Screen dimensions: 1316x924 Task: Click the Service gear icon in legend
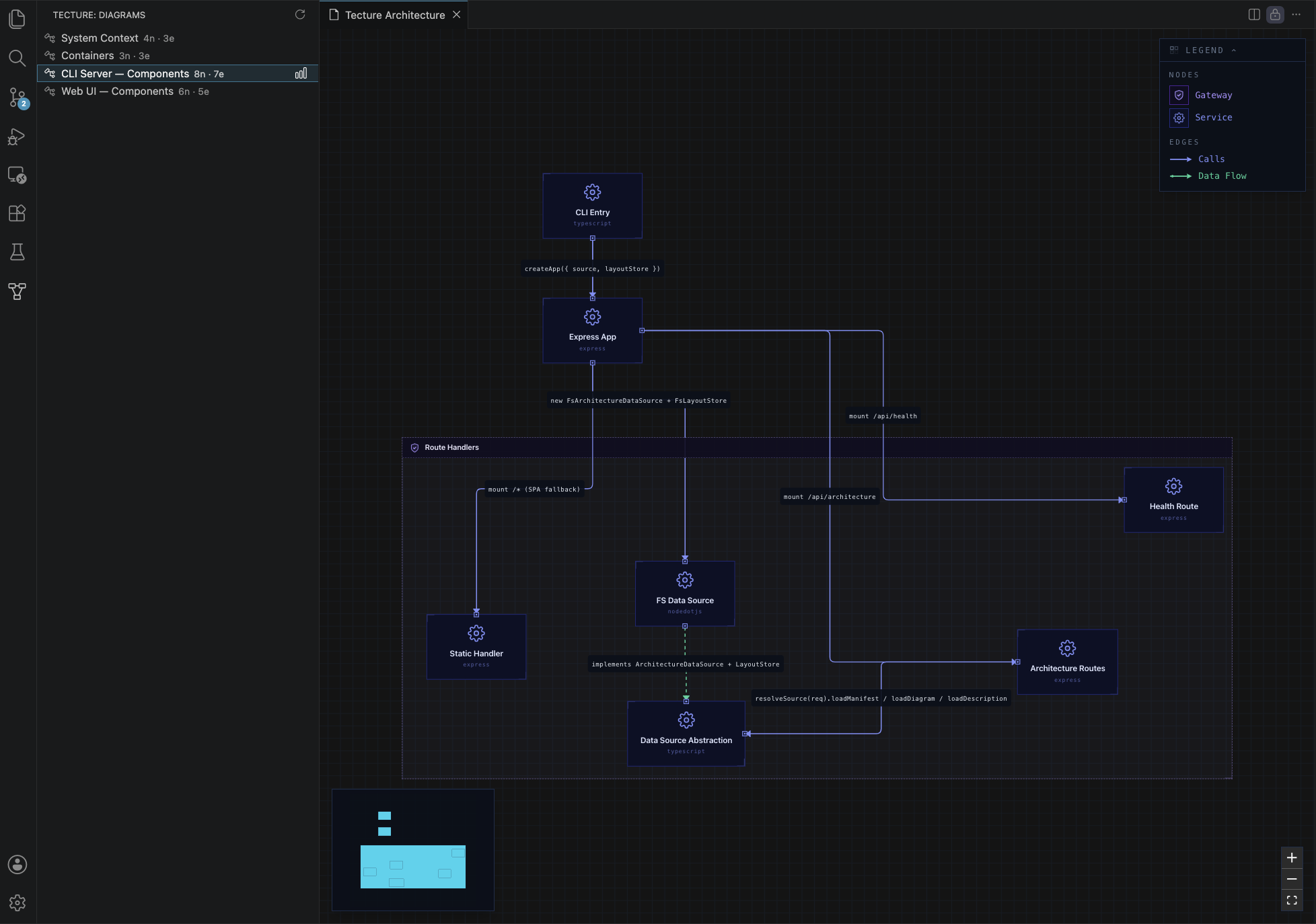(x=1179, y=118)
